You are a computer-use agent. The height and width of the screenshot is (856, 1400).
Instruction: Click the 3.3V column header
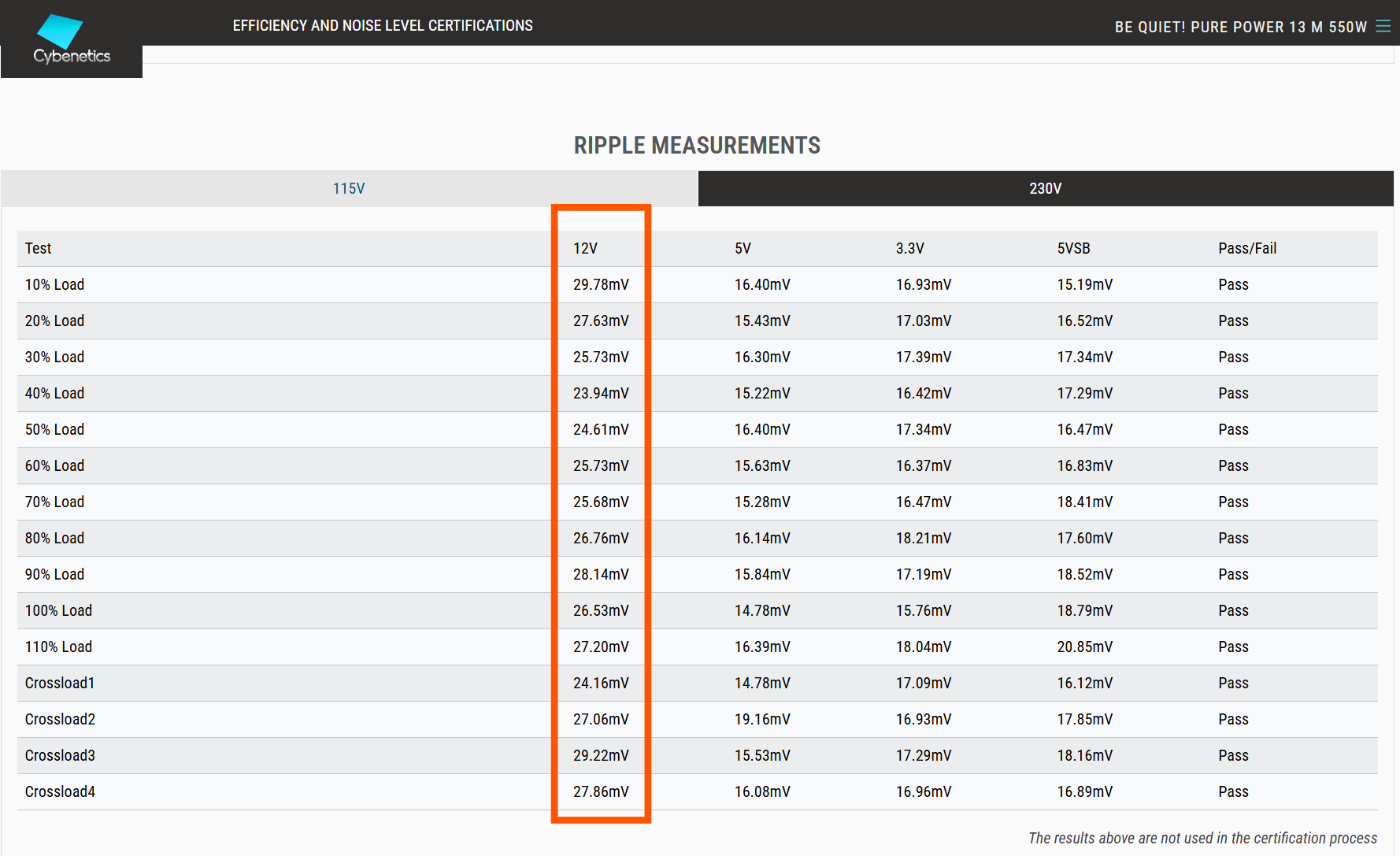(909, 248)
